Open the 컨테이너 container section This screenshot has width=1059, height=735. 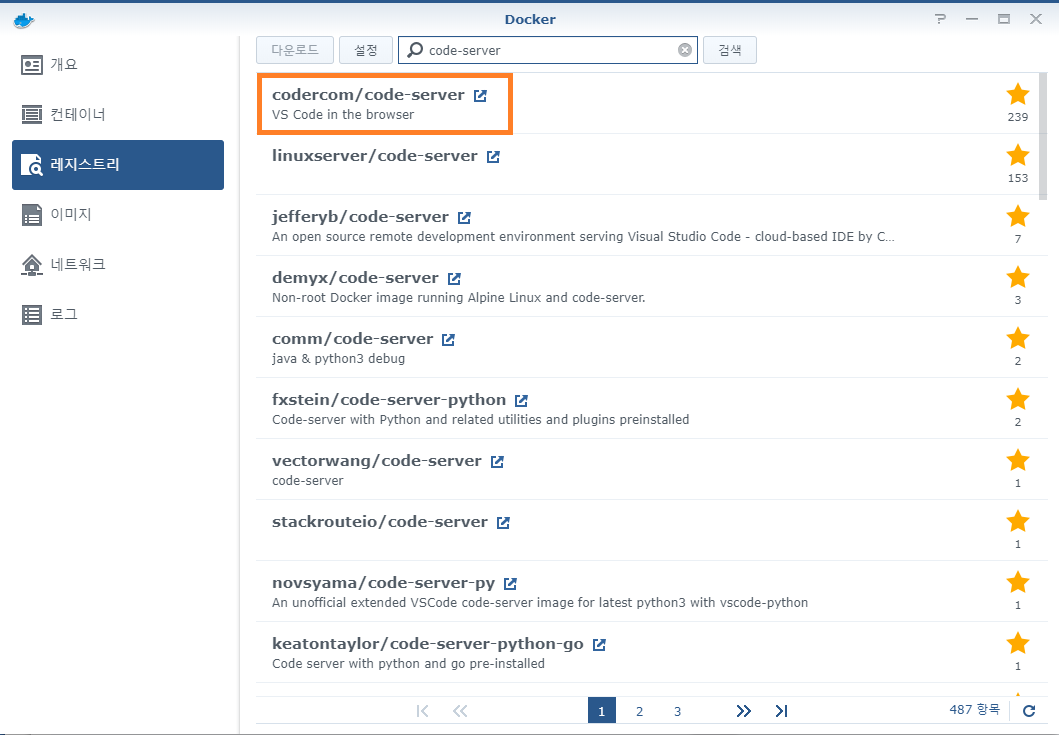118,115
